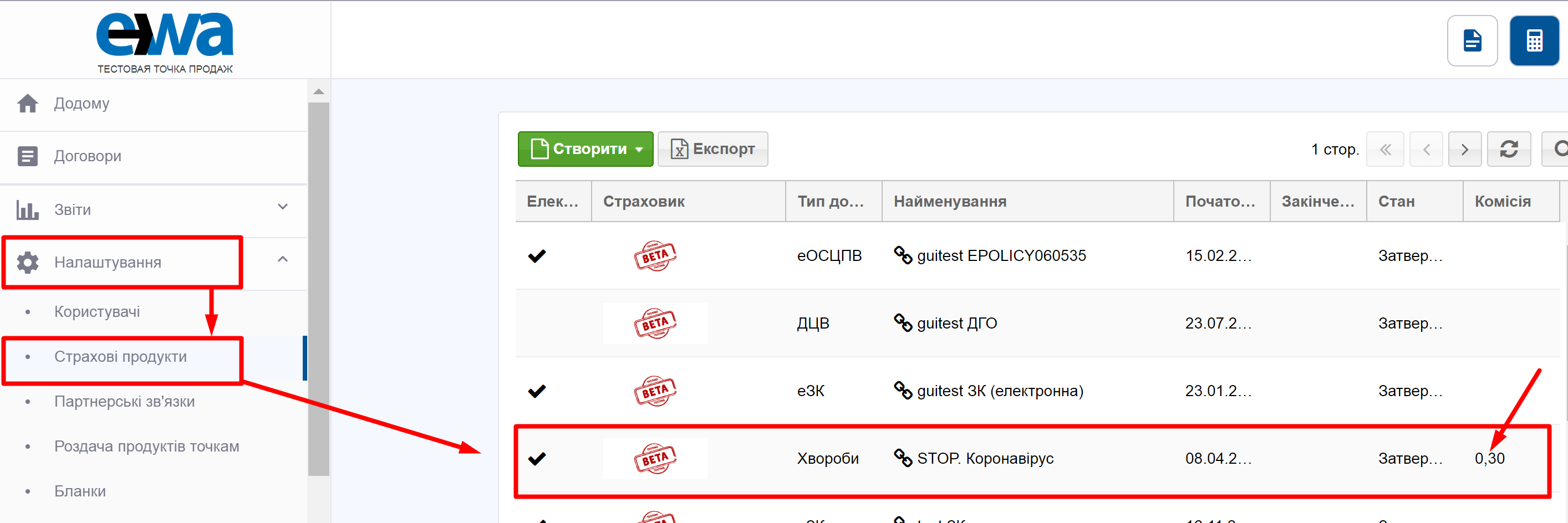Go to previous page arrow
The width and height of the screenshot is (1568, 523).
1426,149
